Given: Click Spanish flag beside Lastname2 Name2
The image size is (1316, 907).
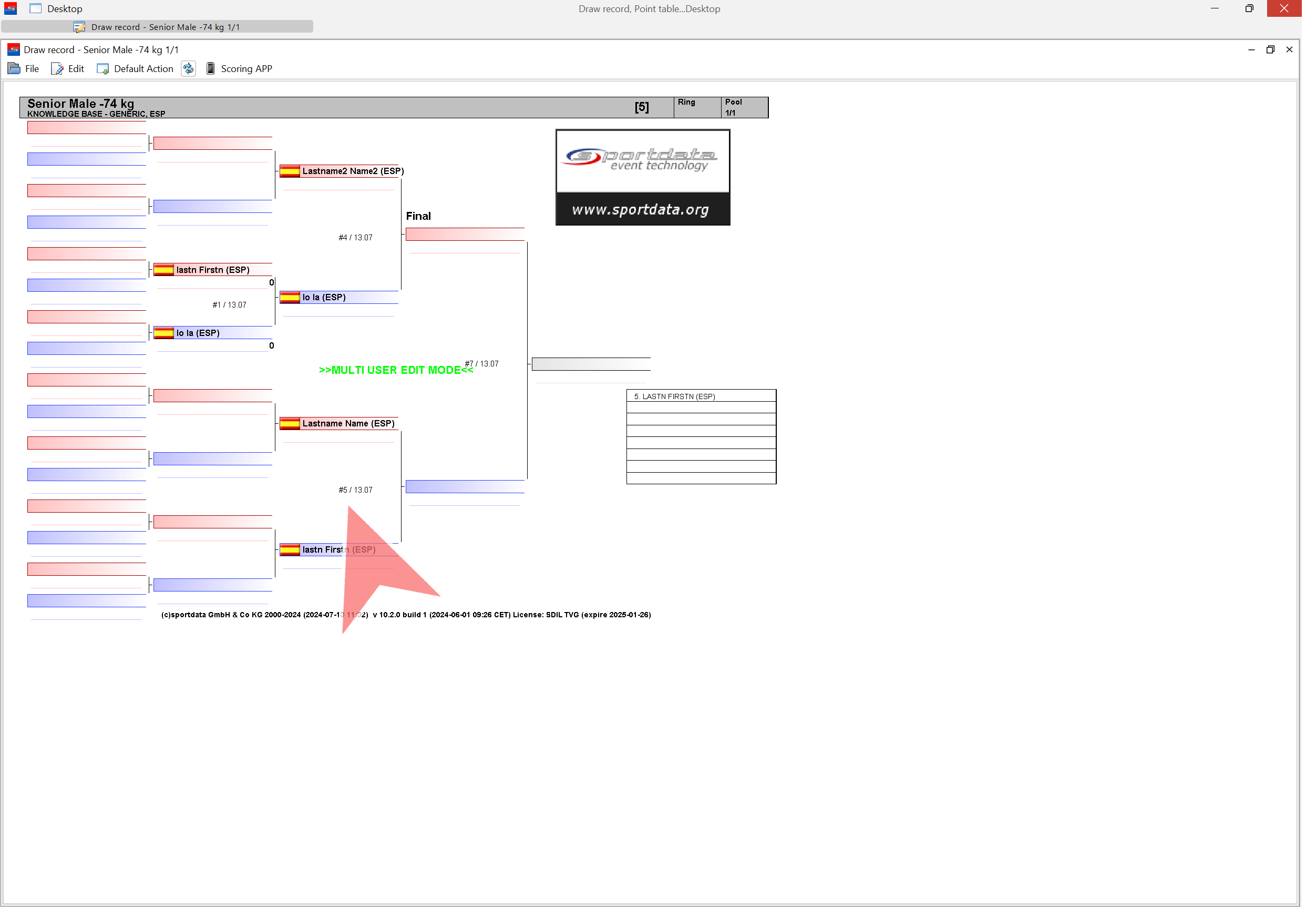Looking at the screenshot, I should pos(290,171).
